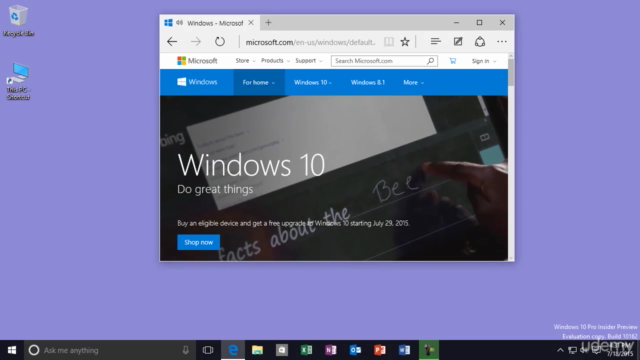Open Task View from taskbar
Image resolution: width=640 pixels, height=360 pixels.
coord(208,350)
